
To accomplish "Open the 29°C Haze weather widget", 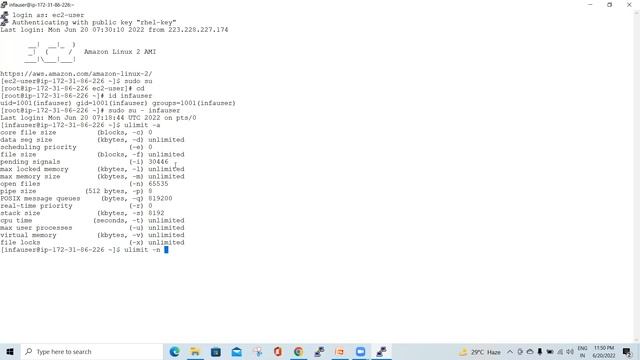I will point(480,352).
